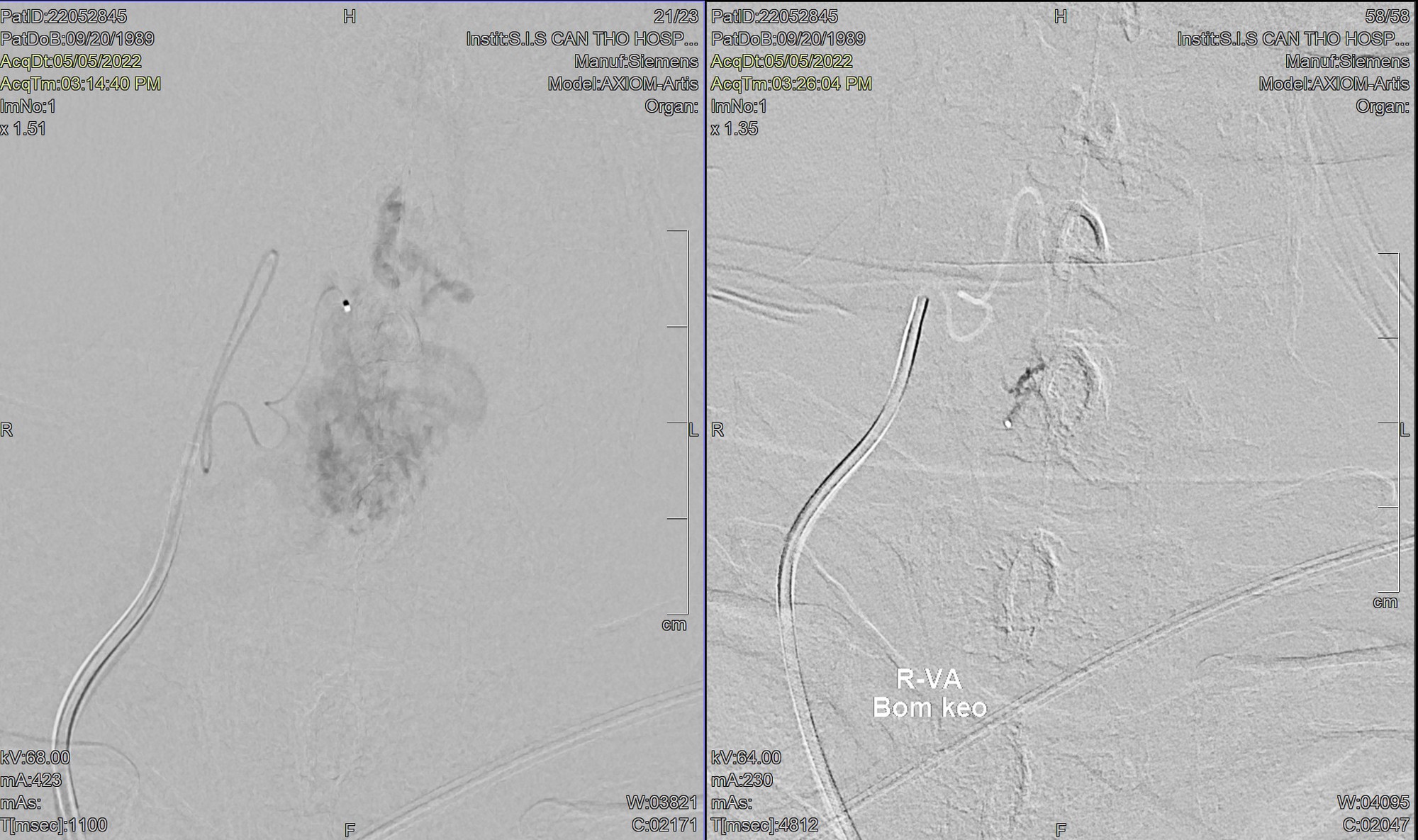Screen dimensions: 1418x840
Task: Click the right image Organ: label
Action: pos(1383,106)
